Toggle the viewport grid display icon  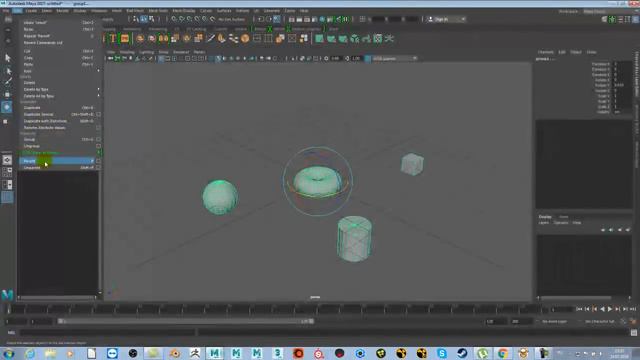(x=161, y=58)
